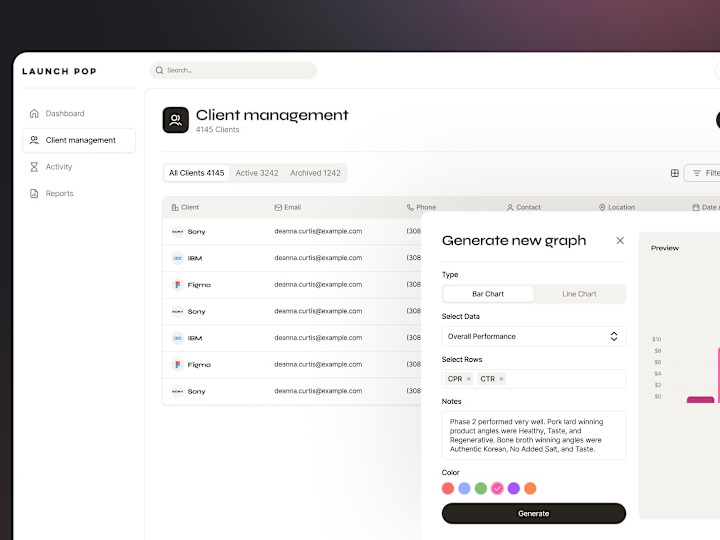Viewport: 720px width, 540px height.
Task: Click the Client management people icon badge
Action: point(175,120)
